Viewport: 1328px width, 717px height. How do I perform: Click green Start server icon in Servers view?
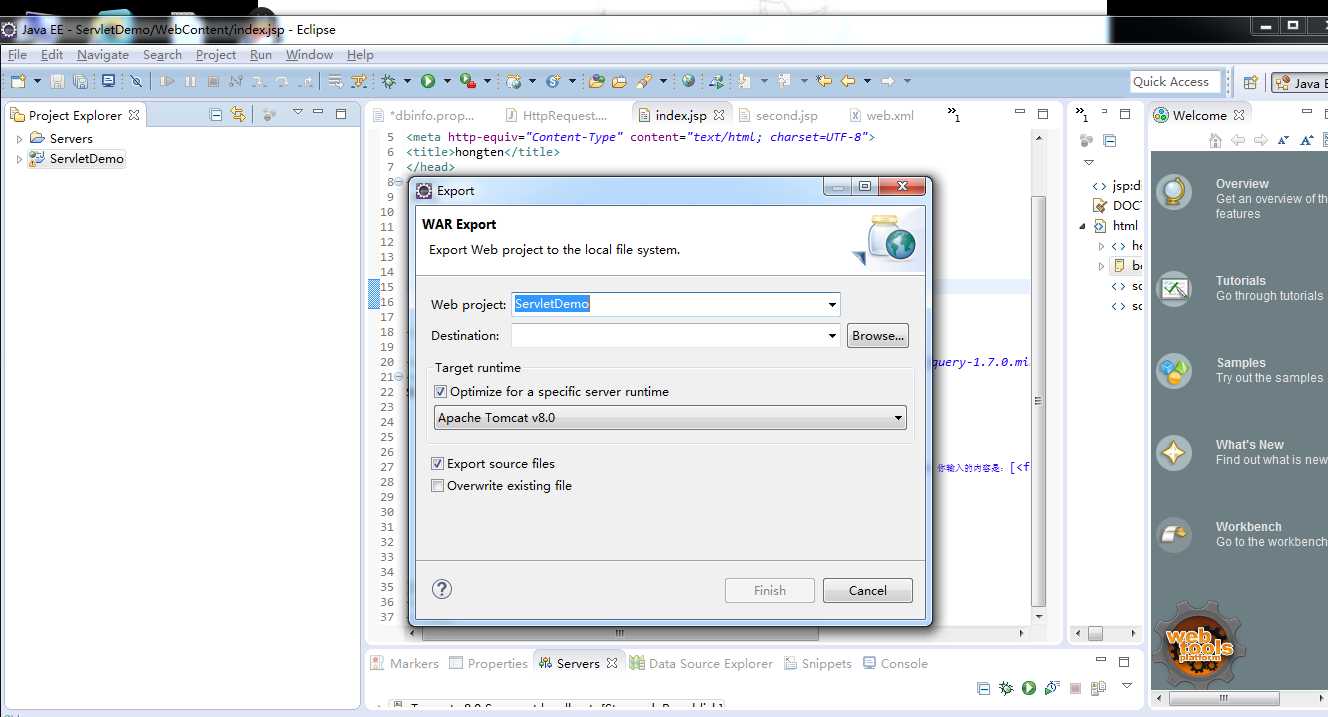pos(1028,688)
